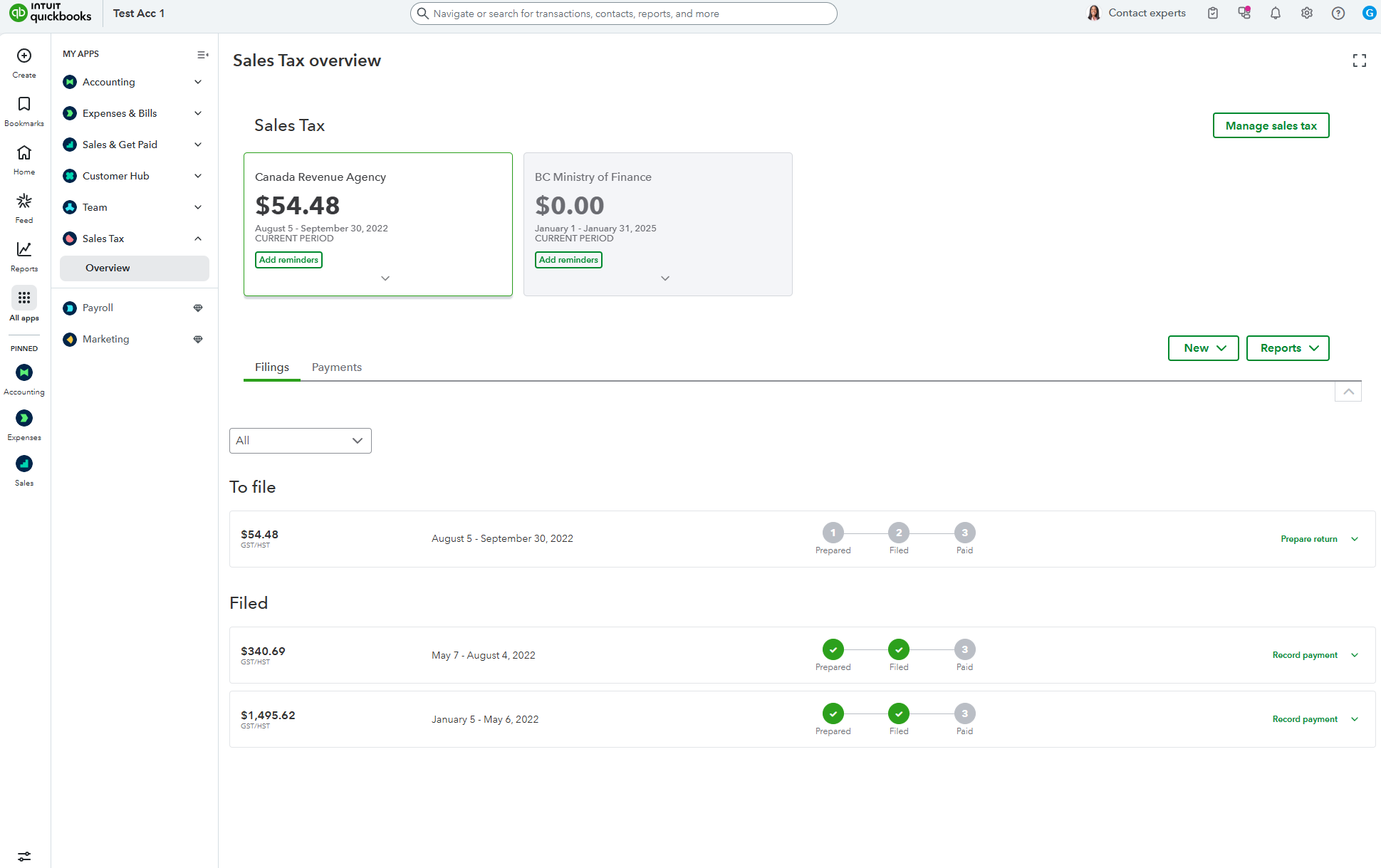
Task: Open the Bookmarks icon in sidebar
Action: (24, 105)
